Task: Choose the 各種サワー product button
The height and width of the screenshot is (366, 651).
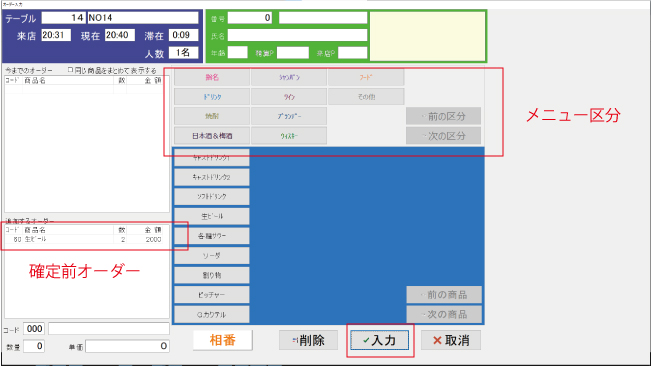Action: click(212, 236)
